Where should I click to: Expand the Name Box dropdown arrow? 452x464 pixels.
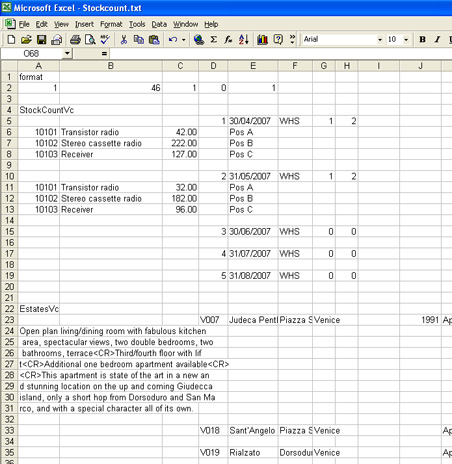coord(67,53)
